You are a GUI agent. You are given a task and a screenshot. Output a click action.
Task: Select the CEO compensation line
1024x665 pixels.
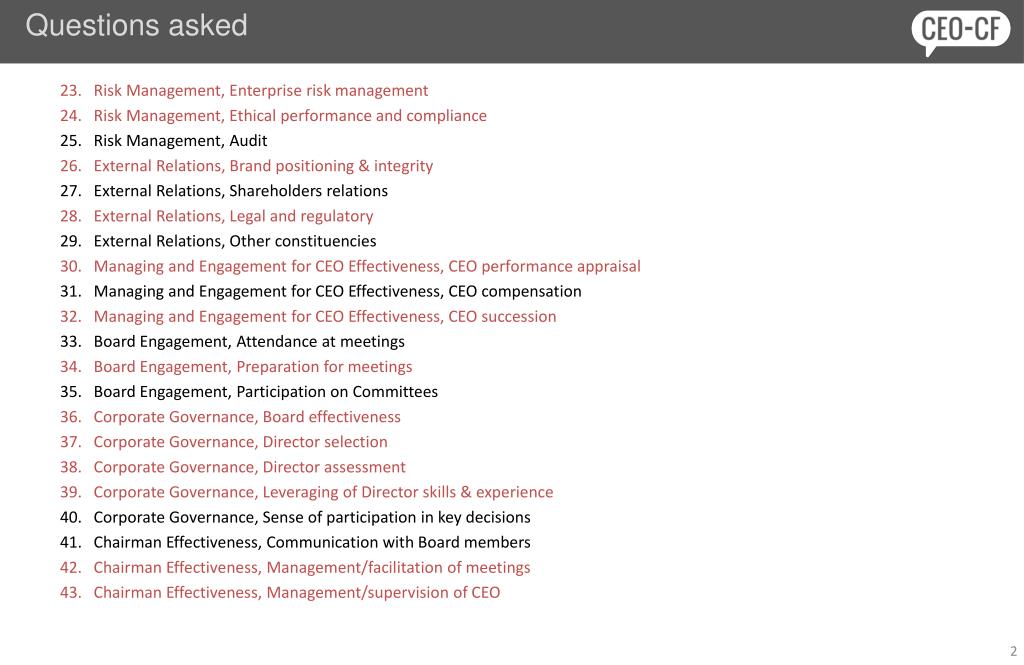pyautogui.click(x=337, y=291)
